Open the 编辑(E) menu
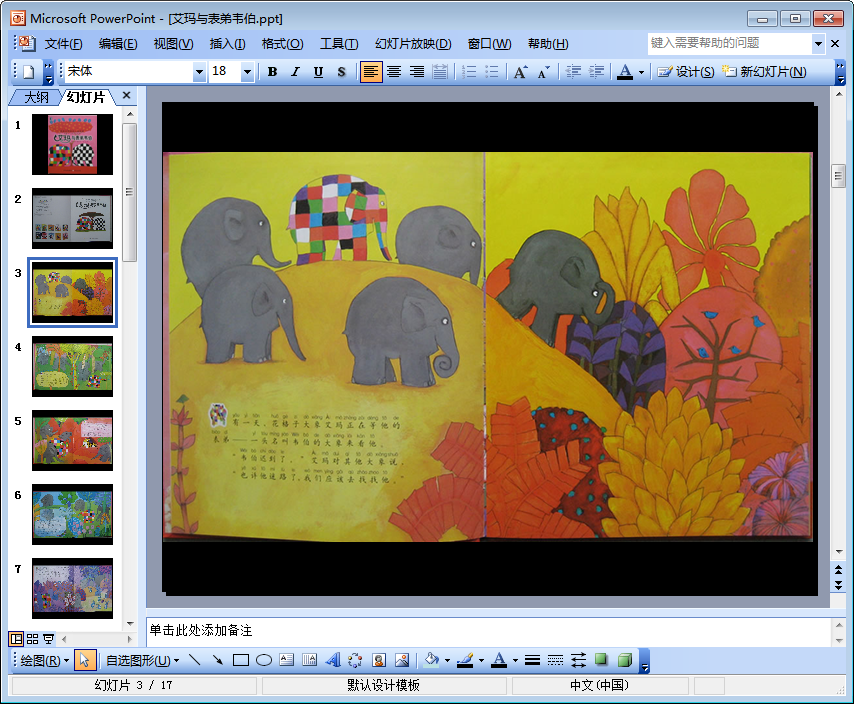The height and width of the screenshot is (704, 854). pos(118,44)
